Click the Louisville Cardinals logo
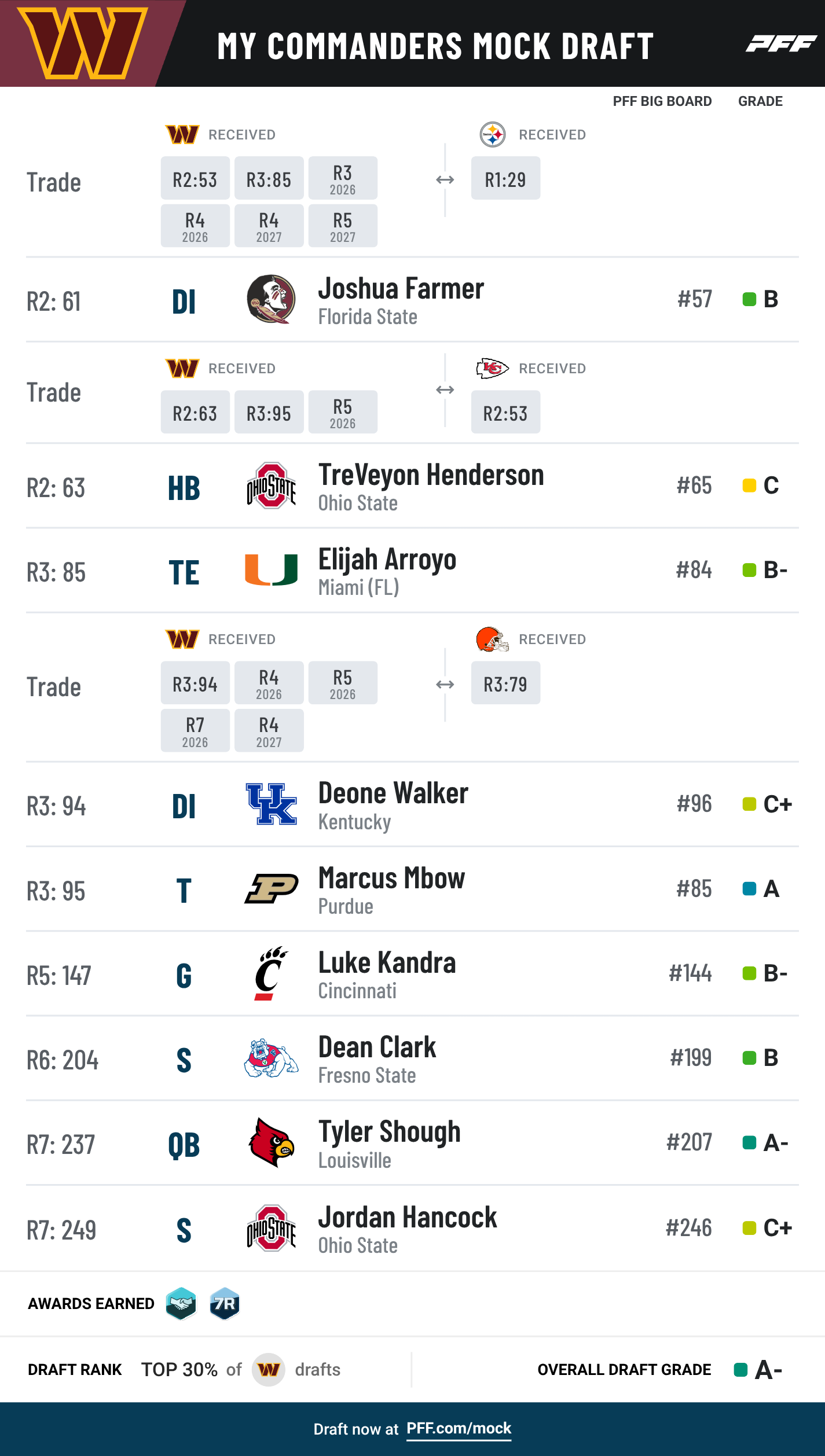 tap(272, 1142)
